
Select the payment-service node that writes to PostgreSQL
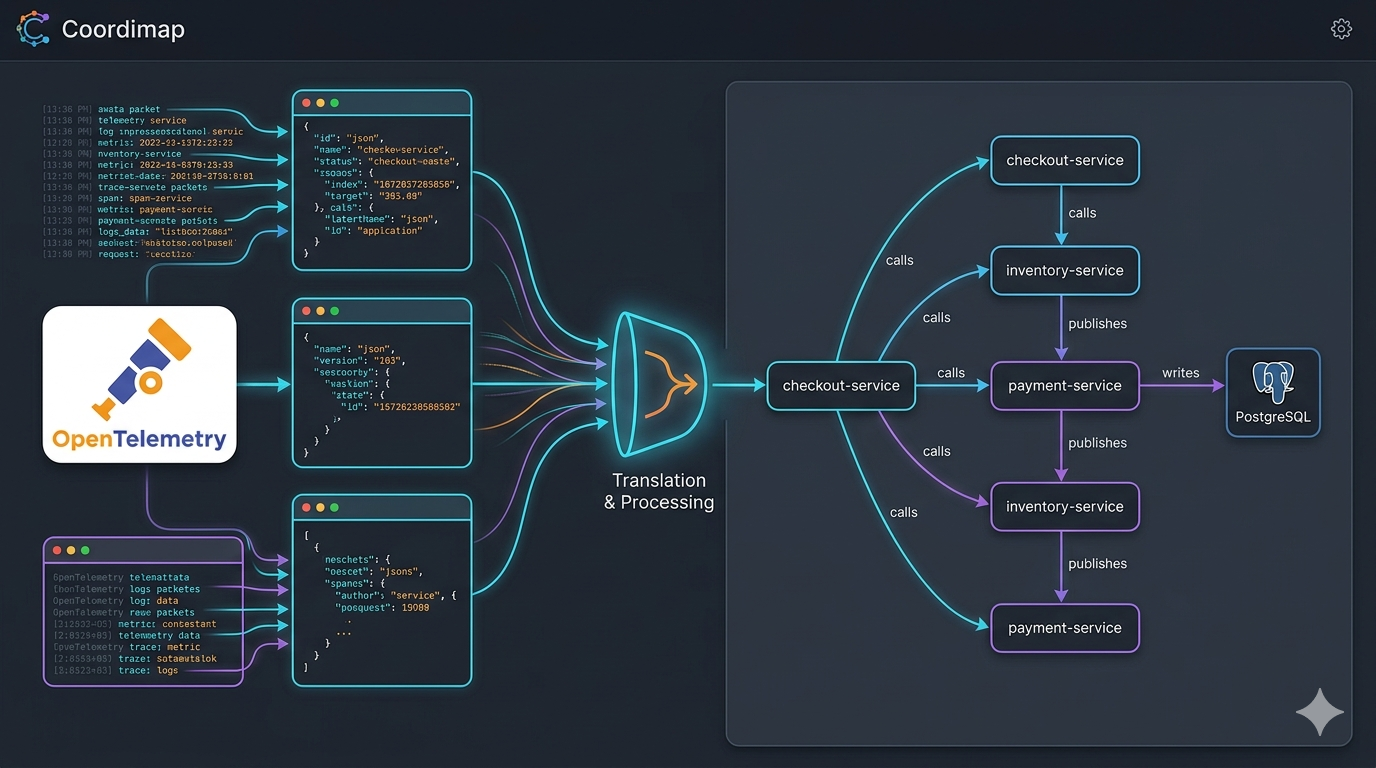1065,386
